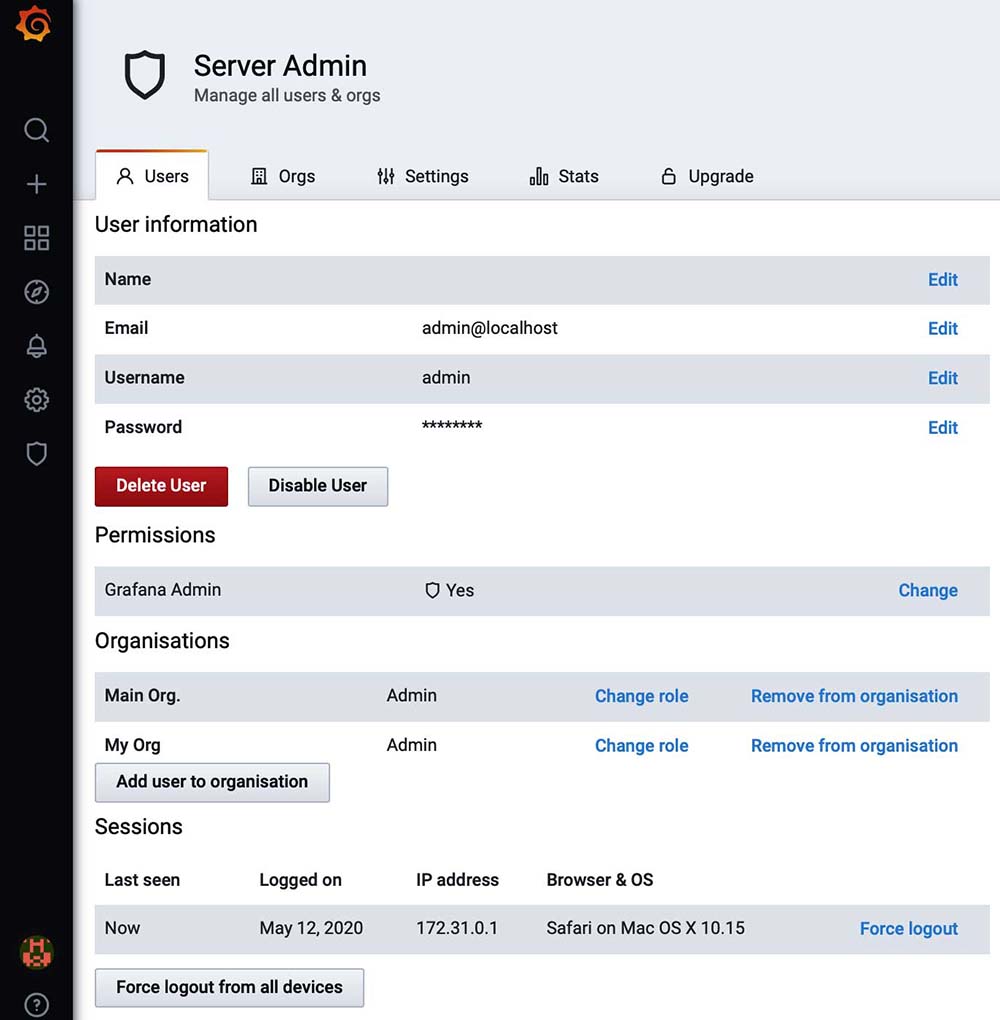
Task: Switch to the Settings tab
Action: [x=422, y=176]
